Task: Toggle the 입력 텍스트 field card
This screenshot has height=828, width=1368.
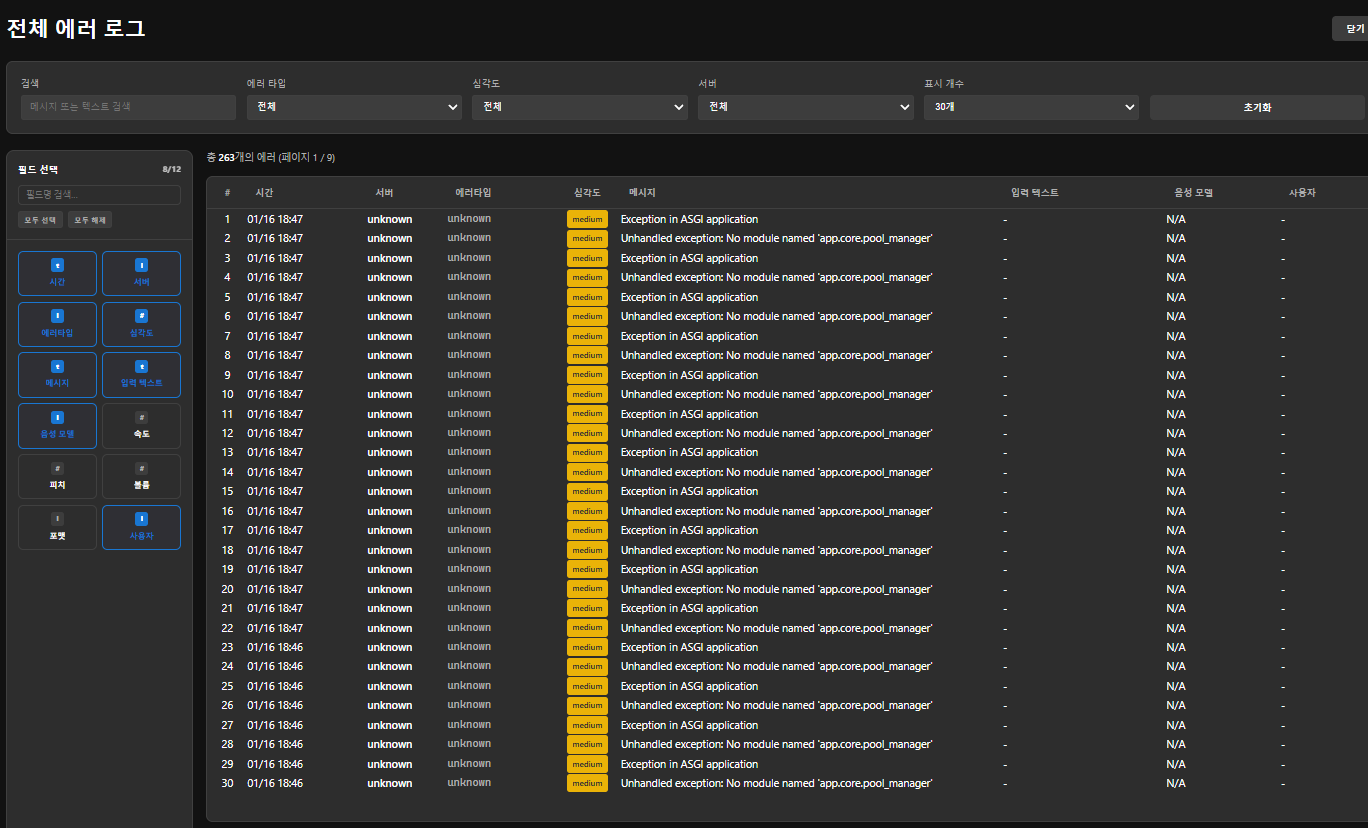Action: (141, 374)
